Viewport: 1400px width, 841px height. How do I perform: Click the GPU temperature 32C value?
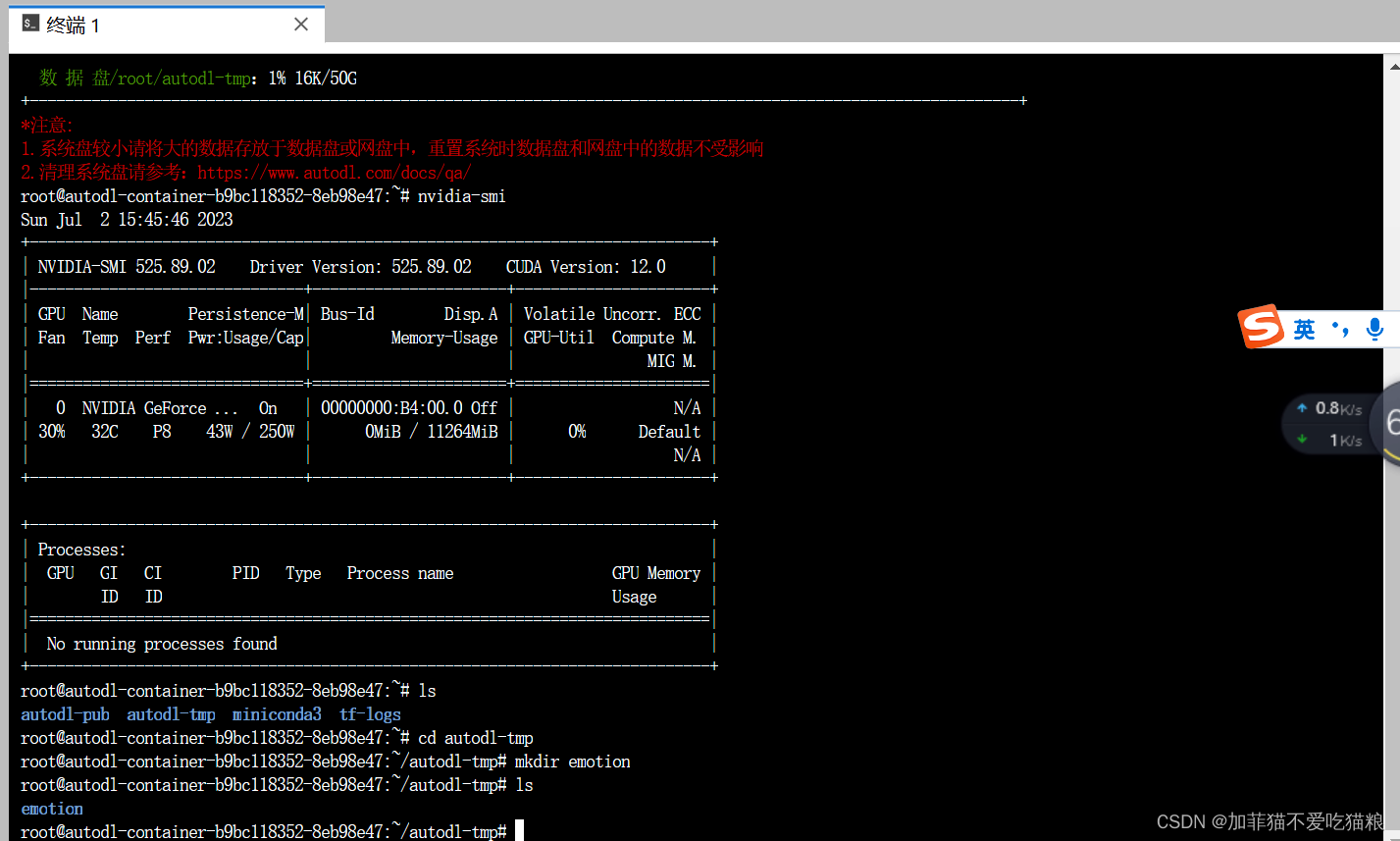click(x=105, y=432)
